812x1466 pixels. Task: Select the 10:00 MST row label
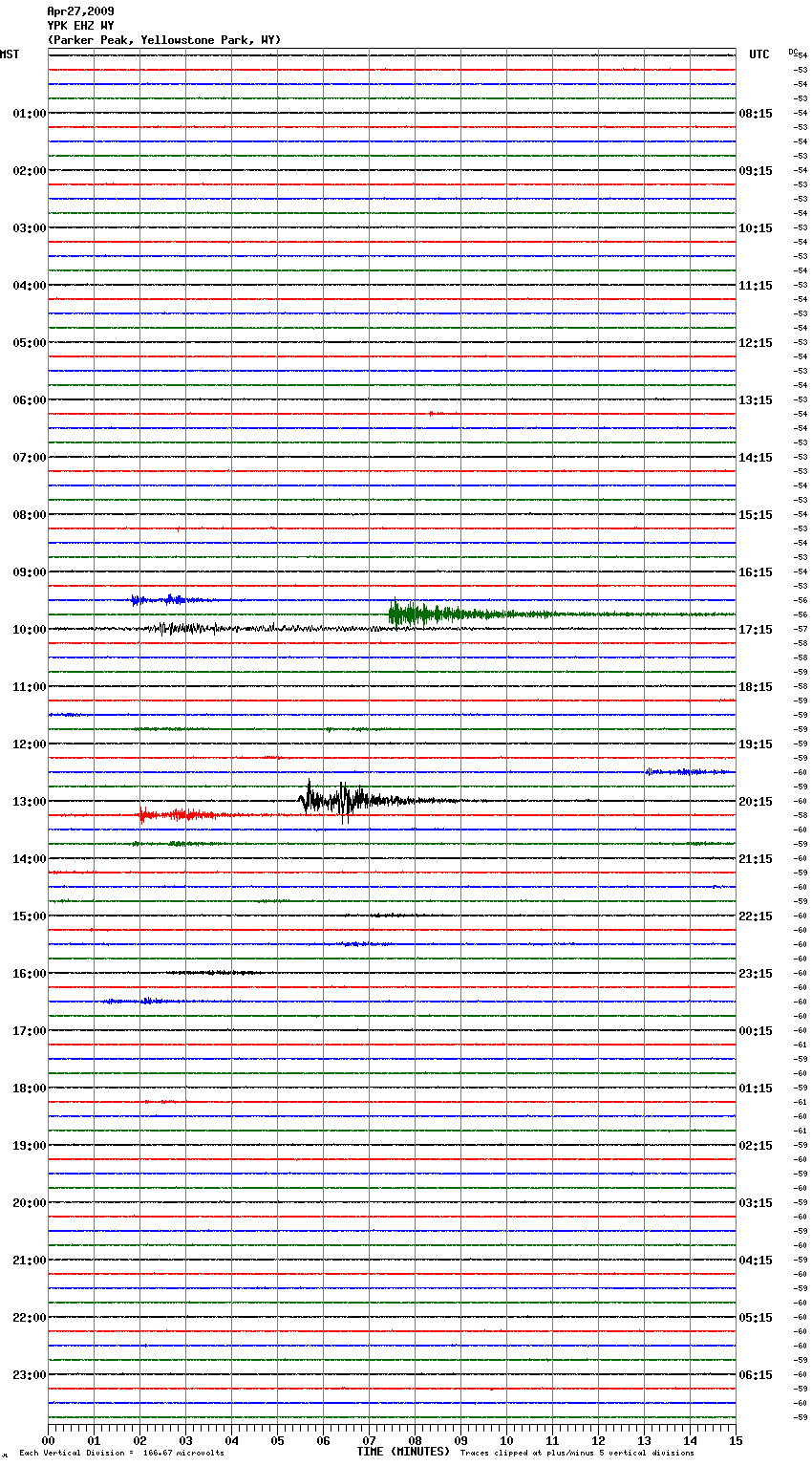pos(30,630)
